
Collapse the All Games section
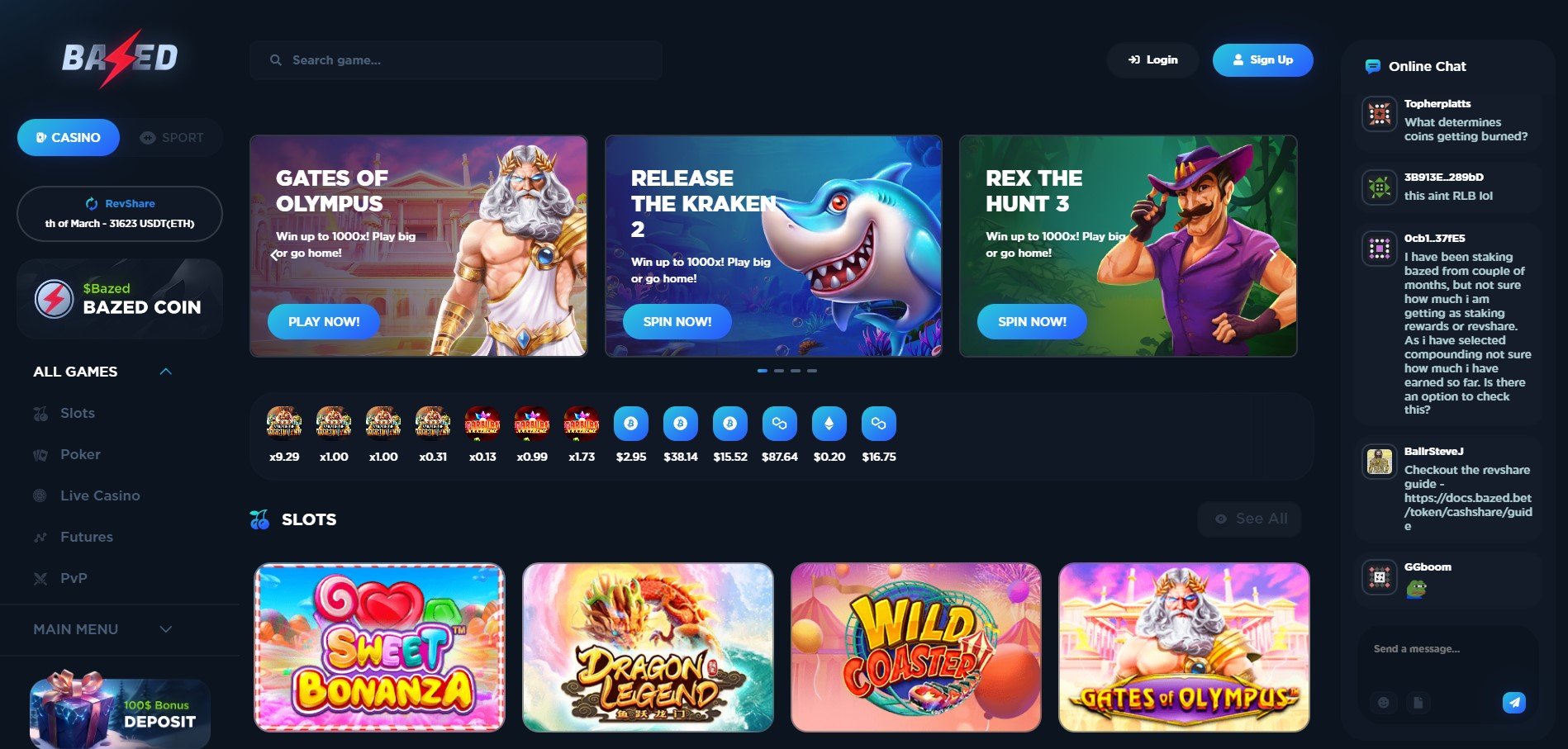tap(165, 372)
